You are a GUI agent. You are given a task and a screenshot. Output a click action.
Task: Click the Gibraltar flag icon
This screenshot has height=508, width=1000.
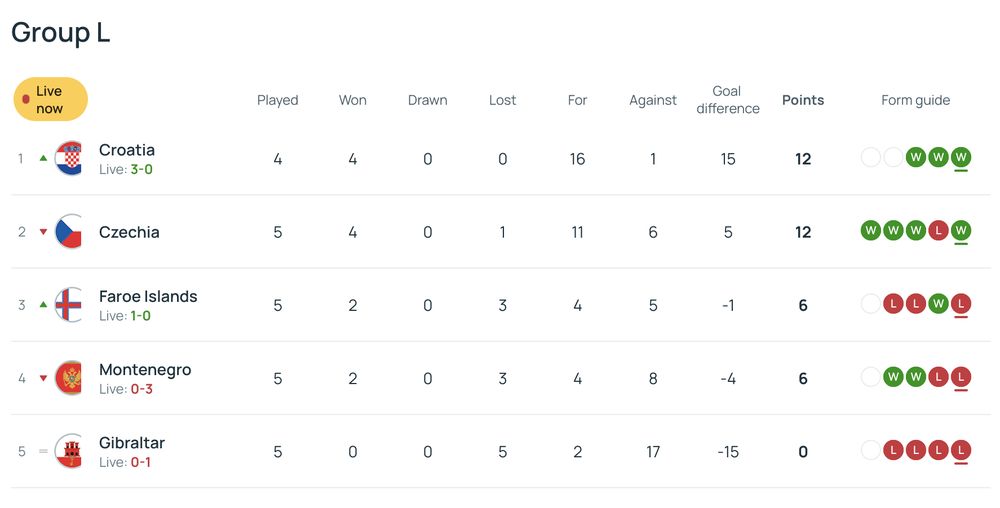coord(69,451)
